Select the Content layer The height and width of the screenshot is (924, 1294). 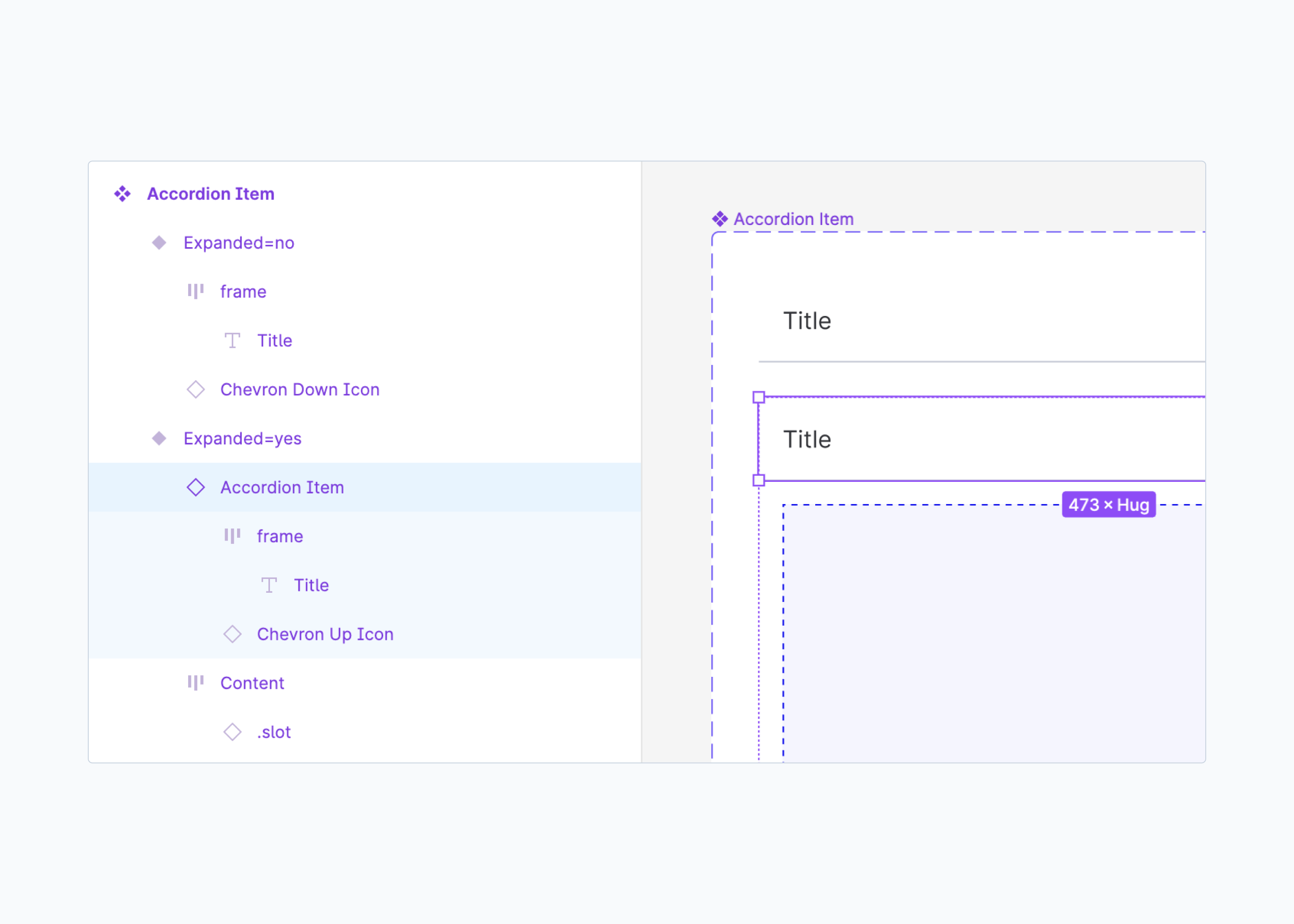(x=252, y=683)
